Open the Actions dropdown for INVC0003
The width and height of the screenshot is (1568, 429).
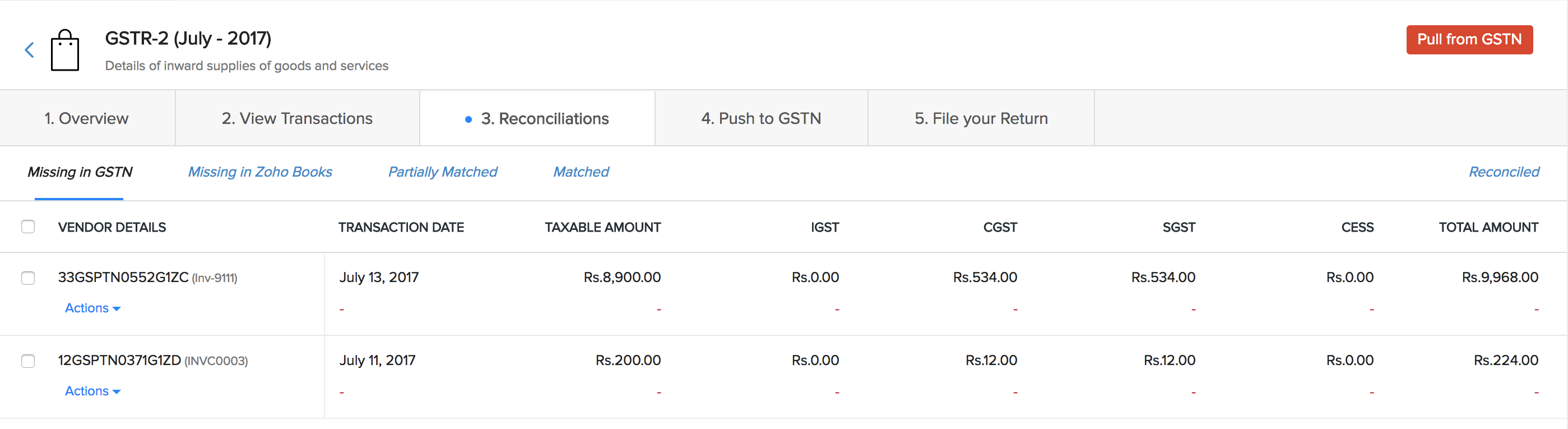pyautogui.click(x=92, y=391)
